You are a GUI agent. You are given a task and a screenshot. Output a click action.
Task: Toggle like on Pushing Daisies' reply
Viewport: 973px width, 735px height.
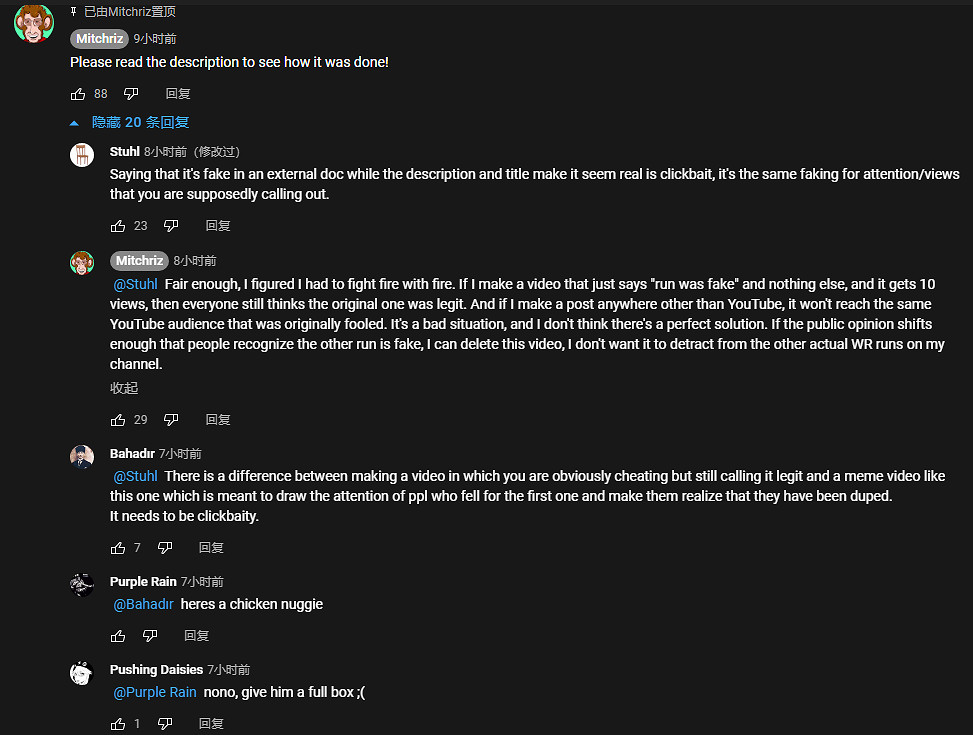(x=118, y=724)
